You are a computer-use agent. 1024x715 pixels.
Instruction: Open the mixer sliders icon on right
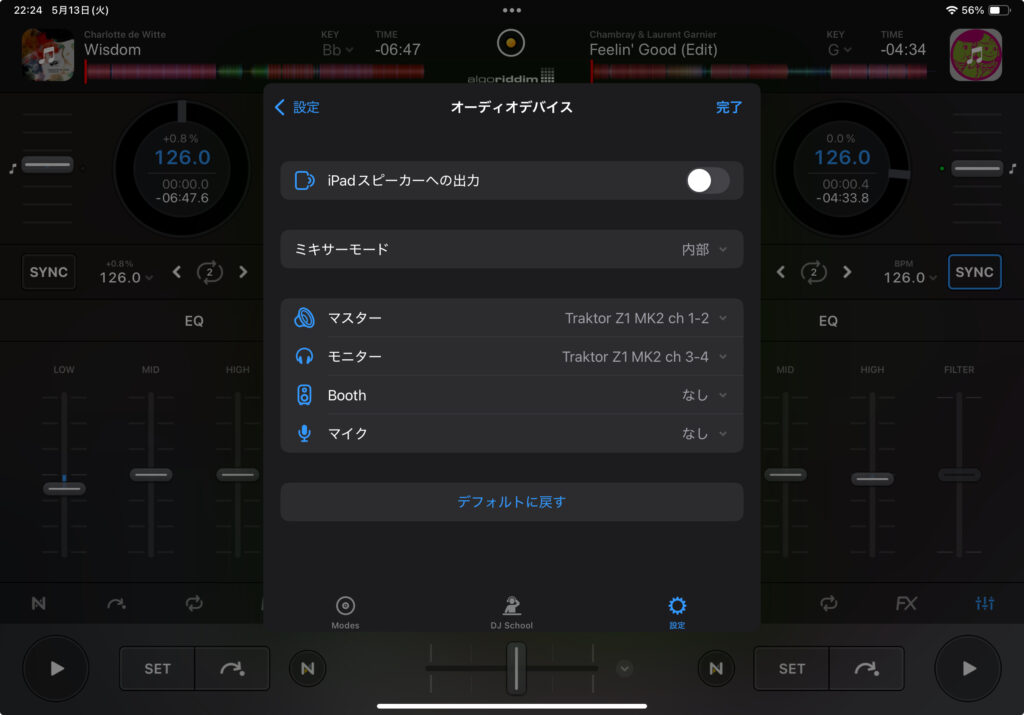[x=985, y=603]
